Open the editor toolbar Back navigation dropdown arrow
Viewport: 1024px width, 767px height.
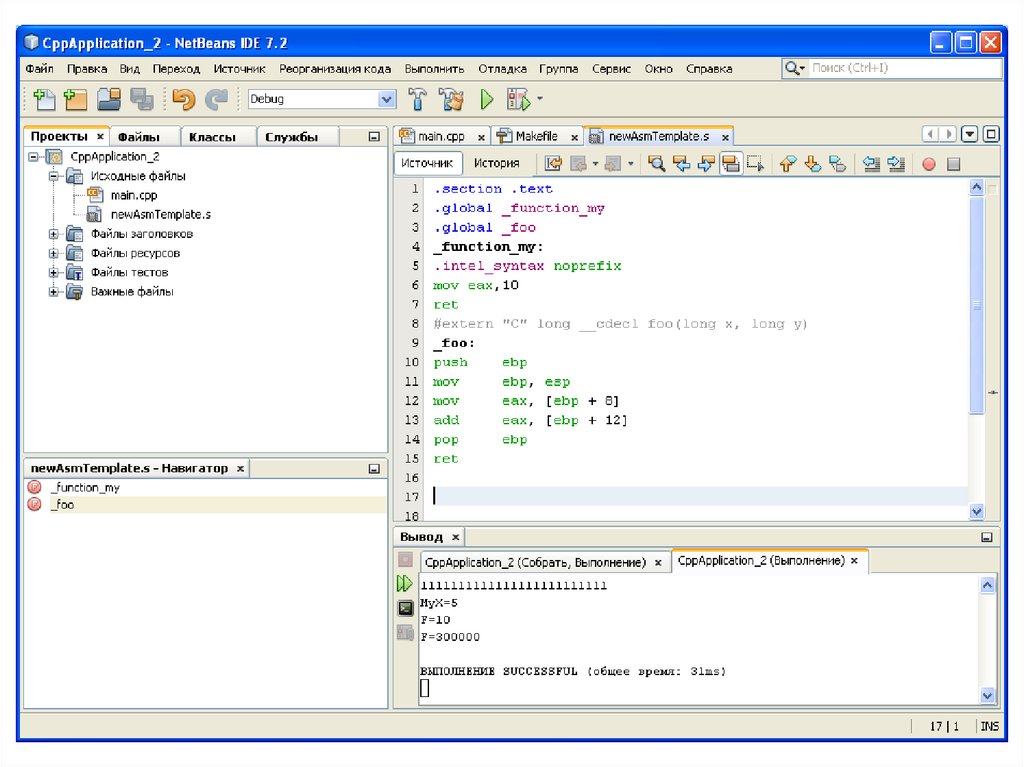595,163
